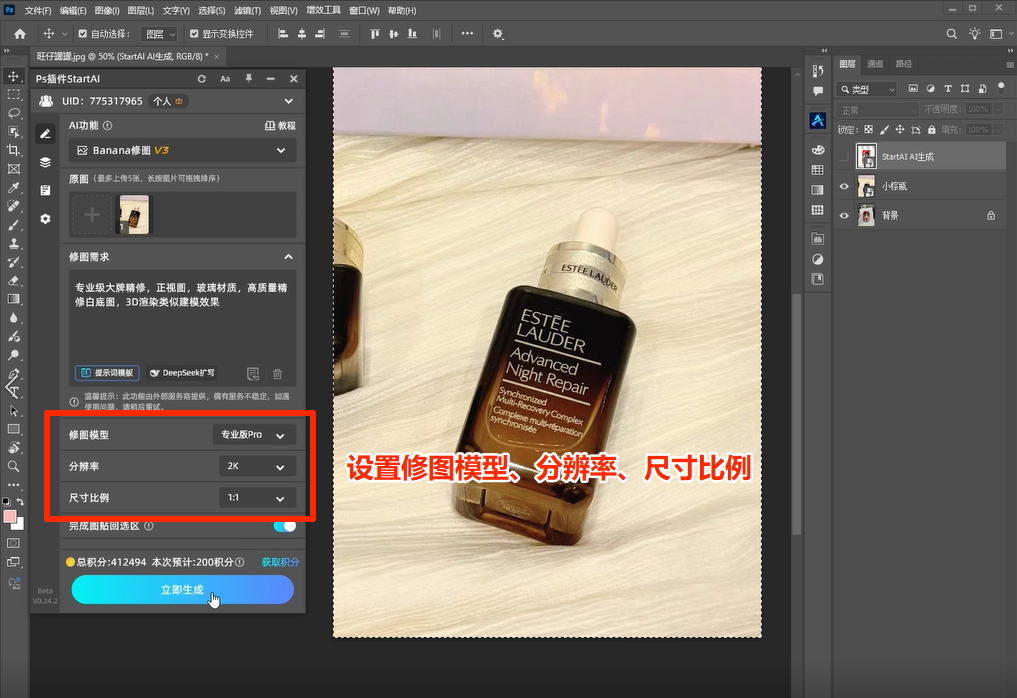
Task: Open the 文件(F) menu
Action: (x=38, y=10)
